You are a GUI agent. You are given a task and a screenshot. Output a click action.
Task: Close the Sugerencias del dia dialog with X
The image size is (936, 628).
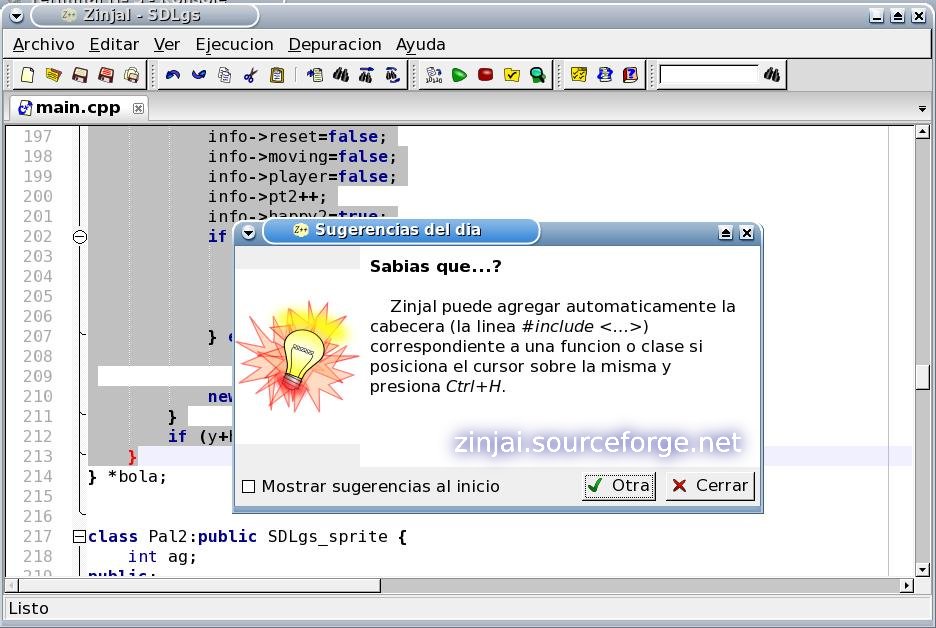click(746, 233)
